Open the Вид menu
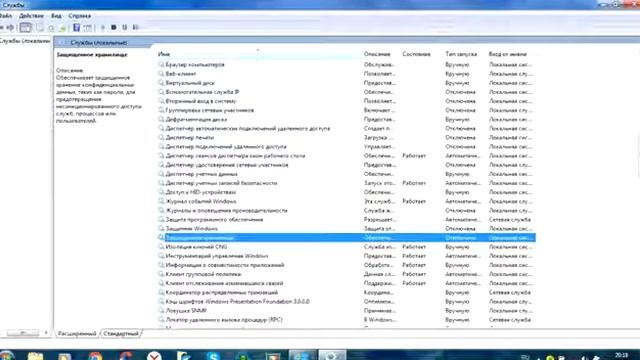This screenshot has height=360, width=640. point(56,16)
